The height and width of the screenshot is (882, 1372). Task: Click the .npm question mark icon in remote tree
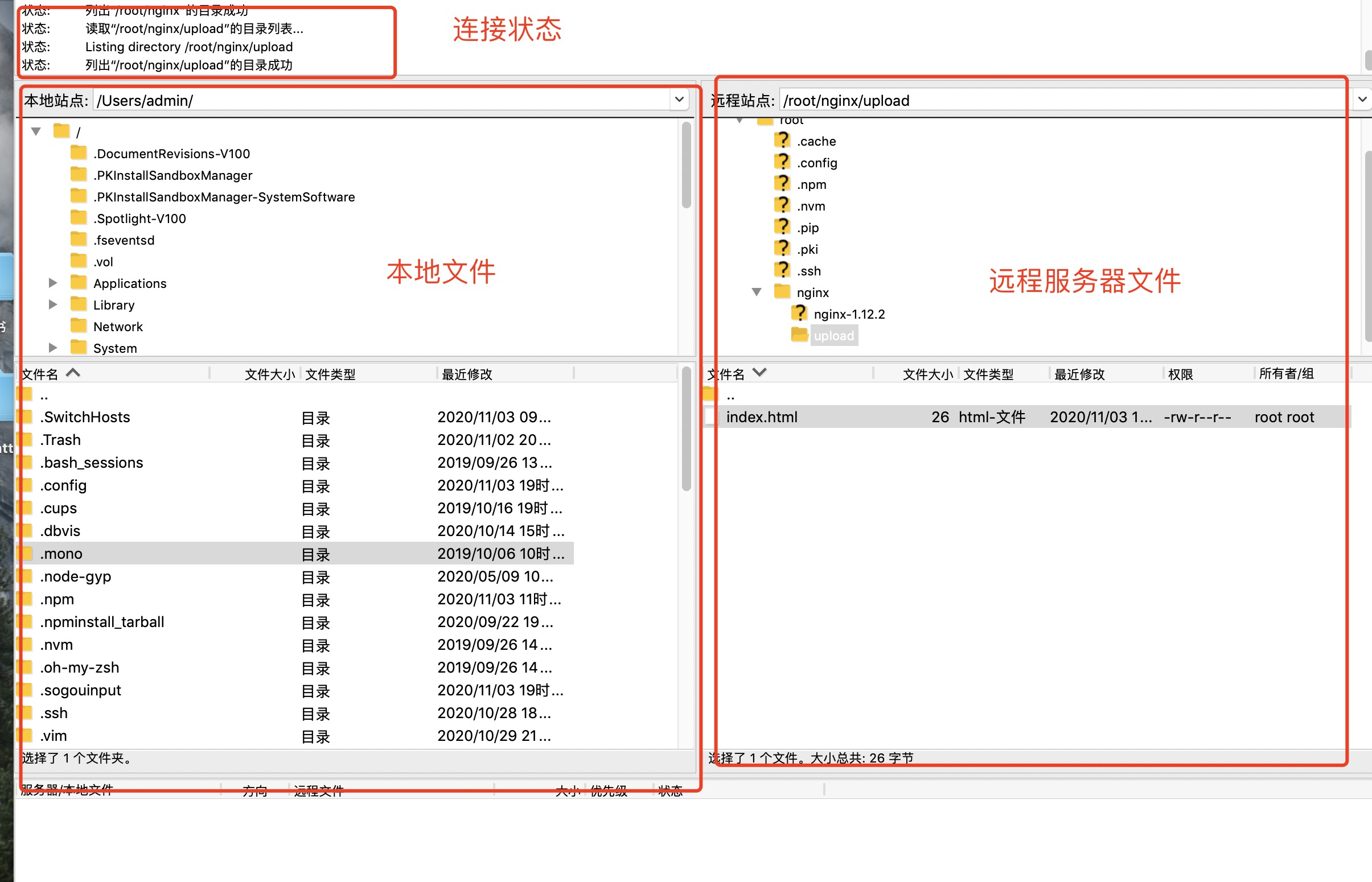782,184
